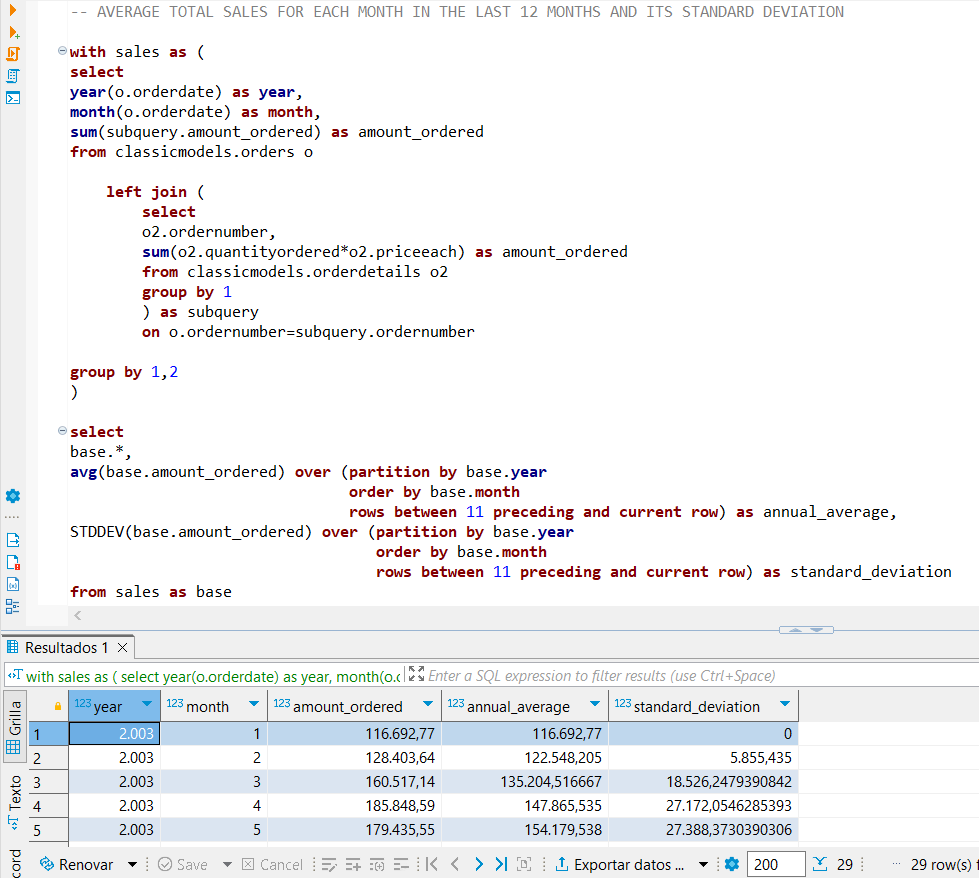
Task: Open the annual_average column filter dropdown
Action: 595,704
